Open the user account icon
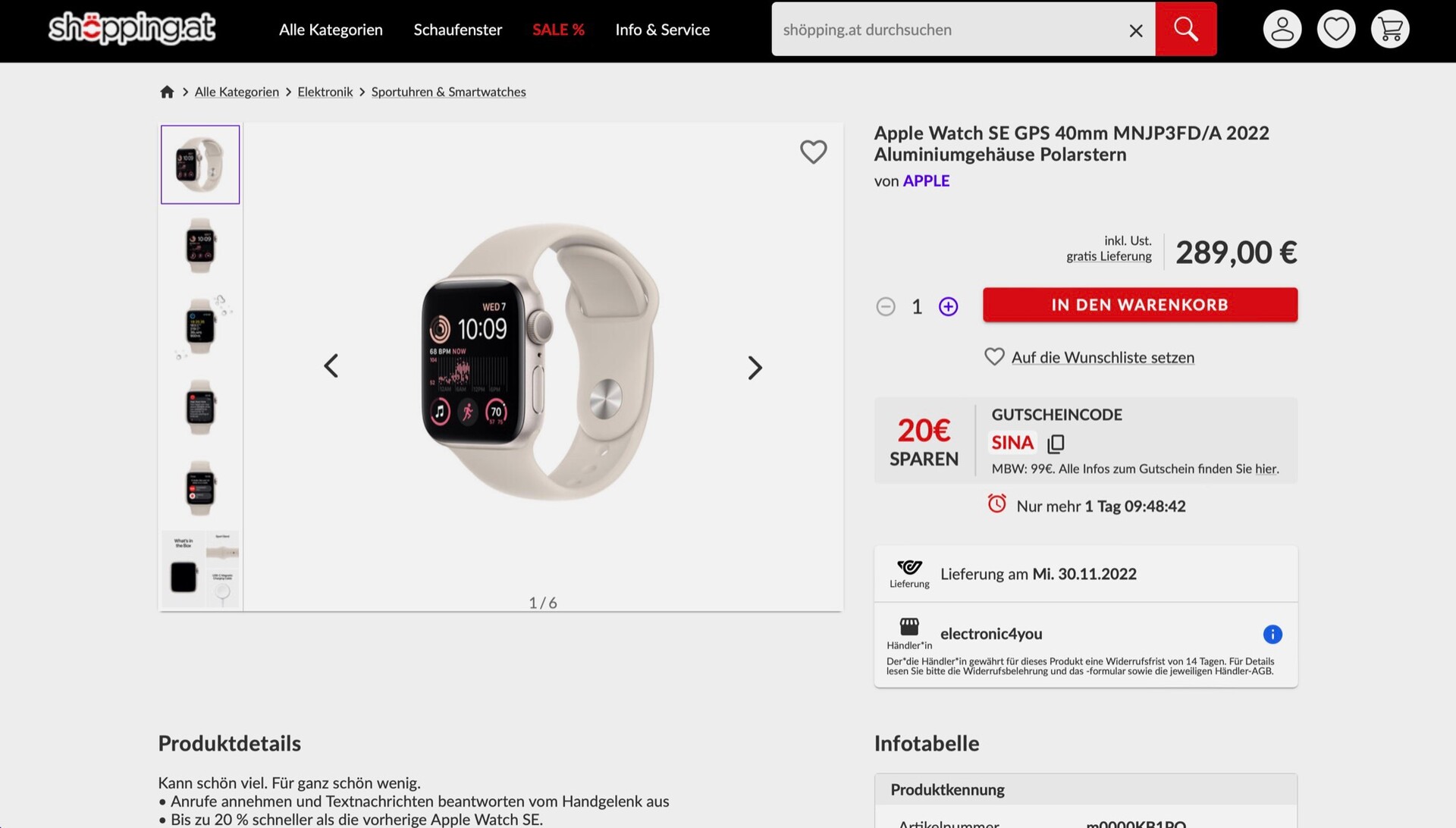Image resolution: width=1456 pixels, height=828 pixels. click(1282, 30)
